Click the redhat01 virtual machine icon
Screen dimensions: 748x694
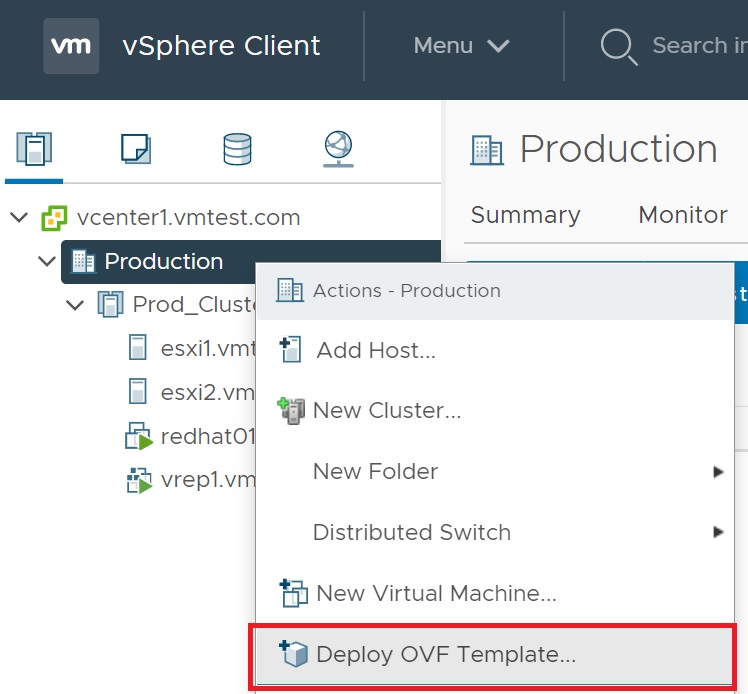[137, 437]
